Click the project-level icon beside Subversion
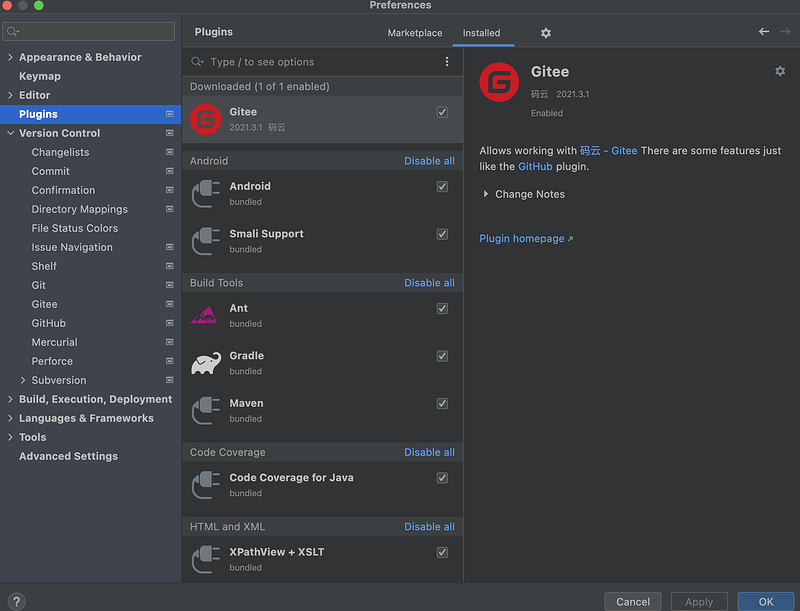800x611 pixels. [170, 380]
